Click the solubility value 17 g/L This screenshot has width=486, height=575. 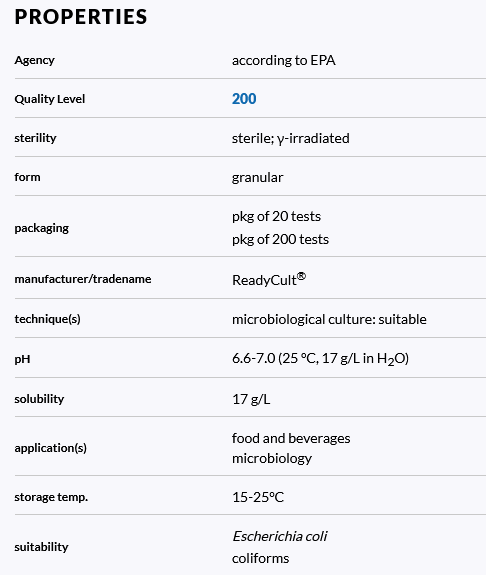[x=251, y=399]
